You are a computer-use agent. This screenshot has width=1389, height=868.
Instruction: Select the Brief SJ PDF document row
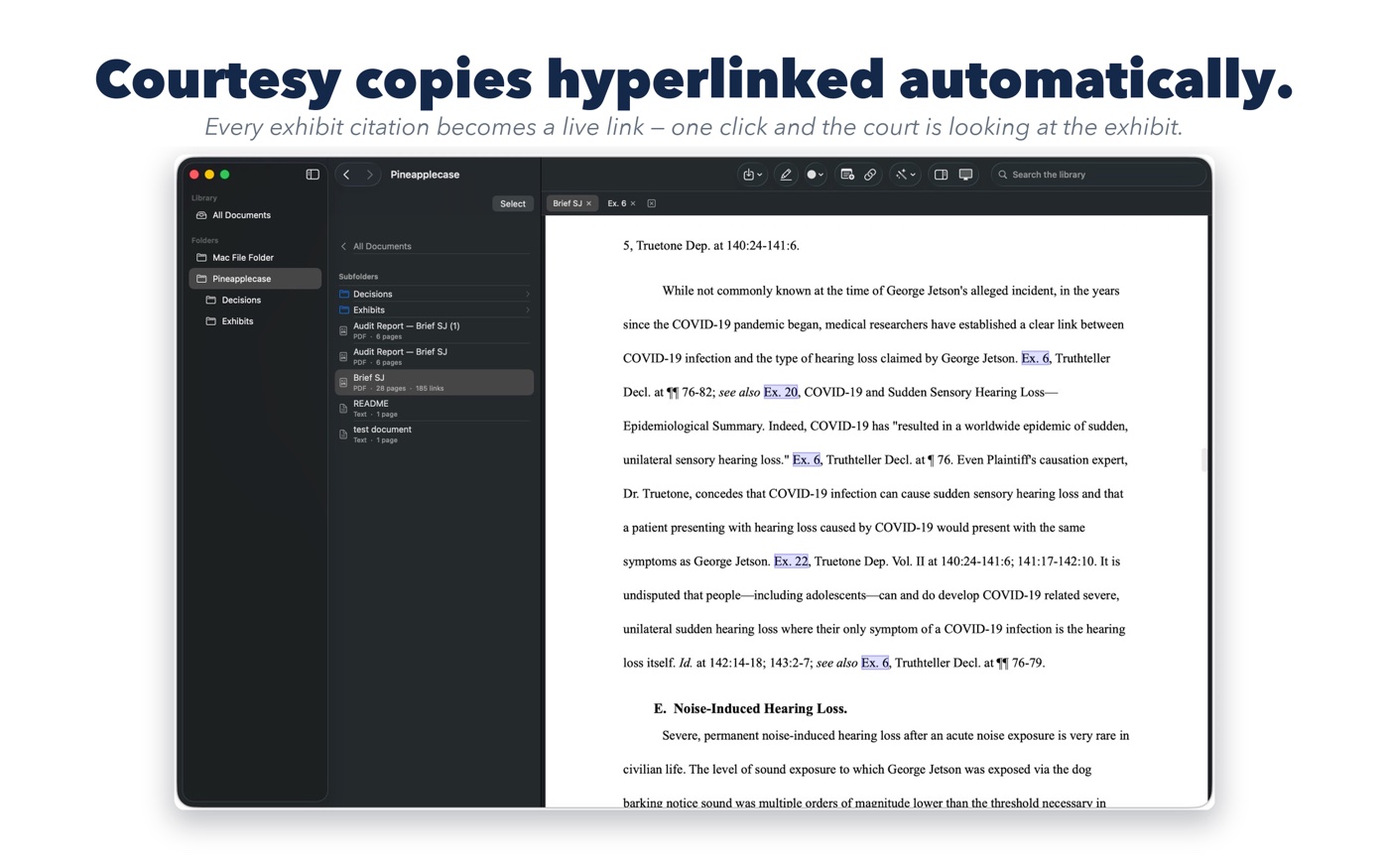click(435, 382)
